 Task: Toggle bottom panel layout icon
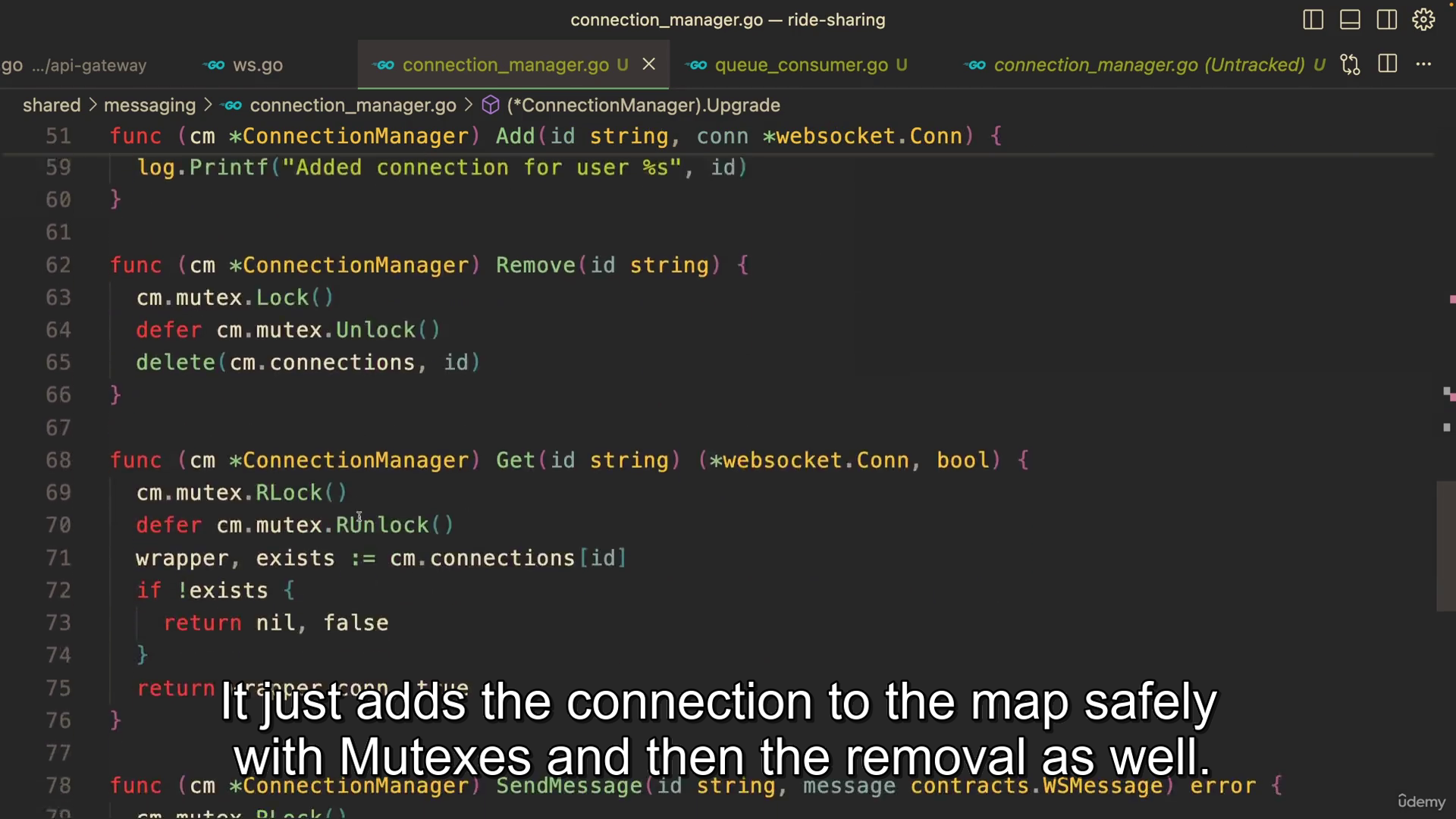pyautogui.click(x=1350, y=20)
